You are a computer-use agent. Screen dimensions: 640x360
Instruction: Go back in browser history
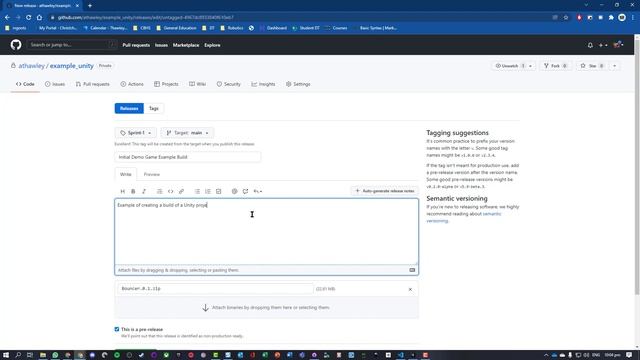point(7,18)
